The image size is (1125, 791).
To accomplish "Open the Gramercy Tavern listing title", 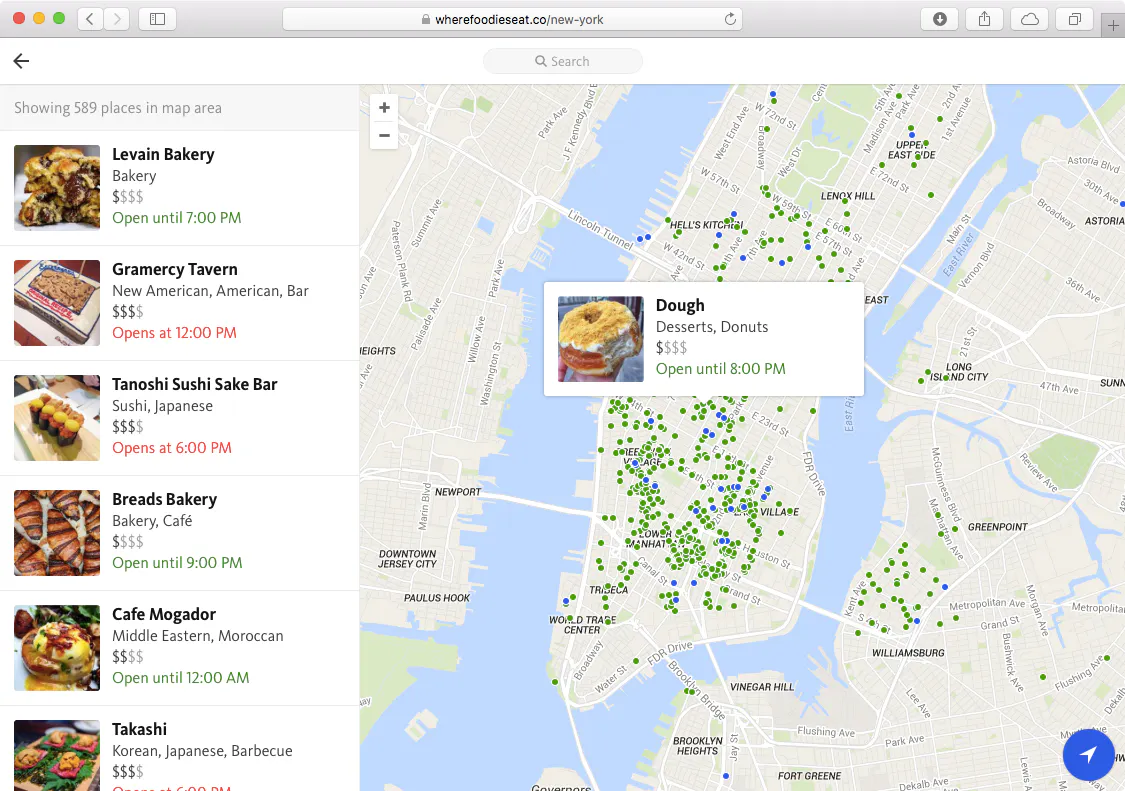I will click(174, 269).
